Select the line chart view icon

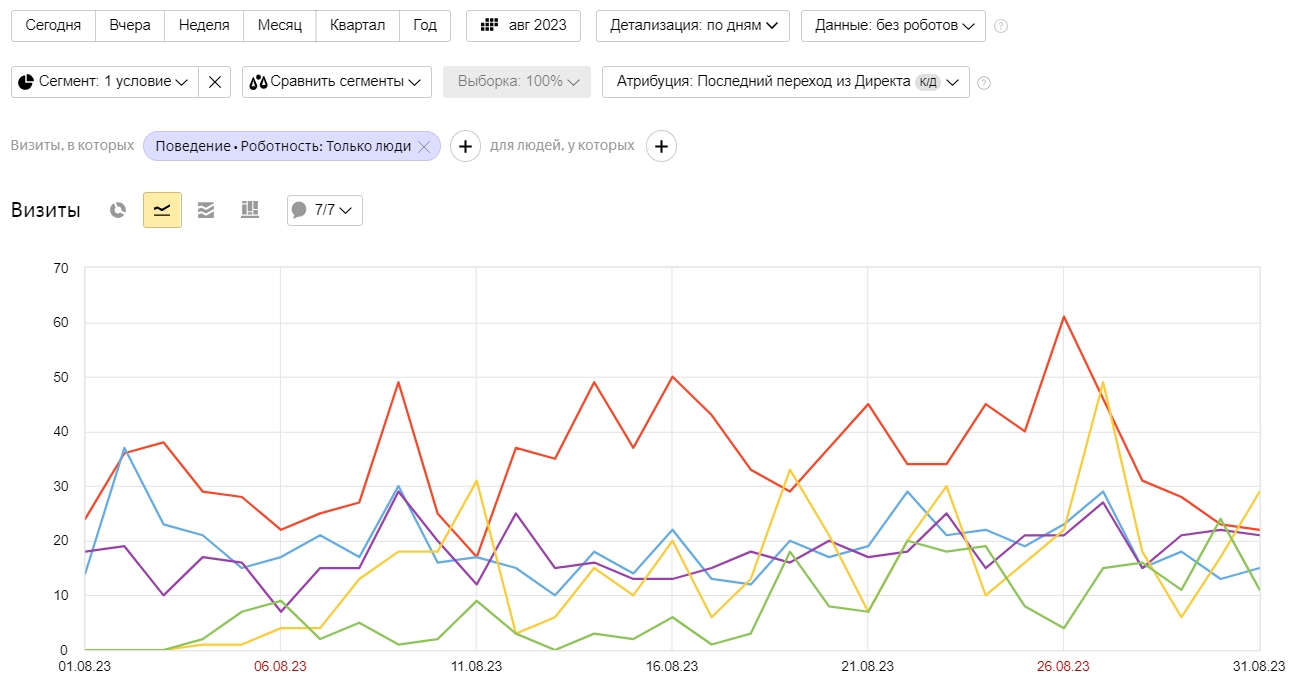click(162, 210)
